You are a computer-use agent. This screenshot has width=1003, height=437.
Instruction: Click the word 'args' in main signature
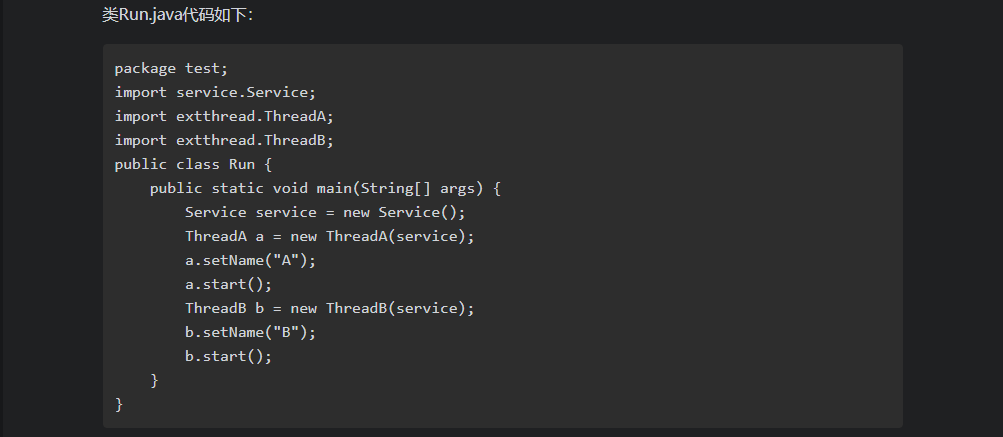457,188
